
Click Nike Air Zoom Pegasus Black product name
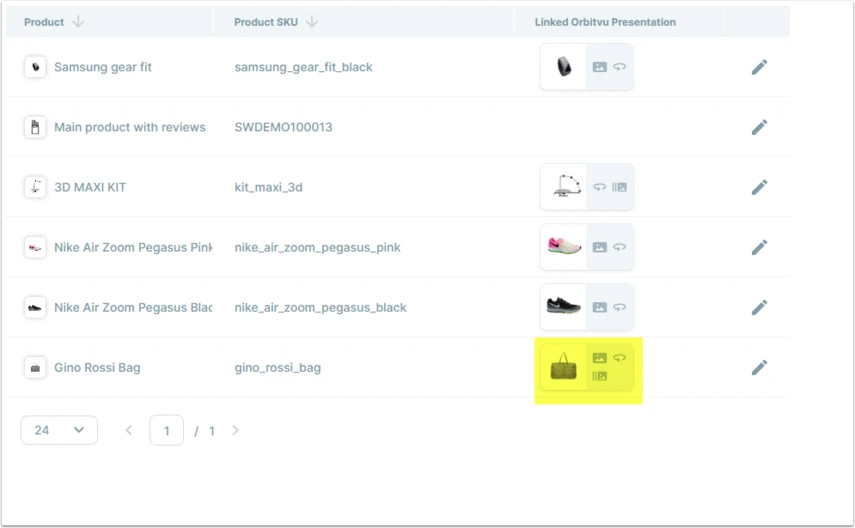[x=133, y=308]
